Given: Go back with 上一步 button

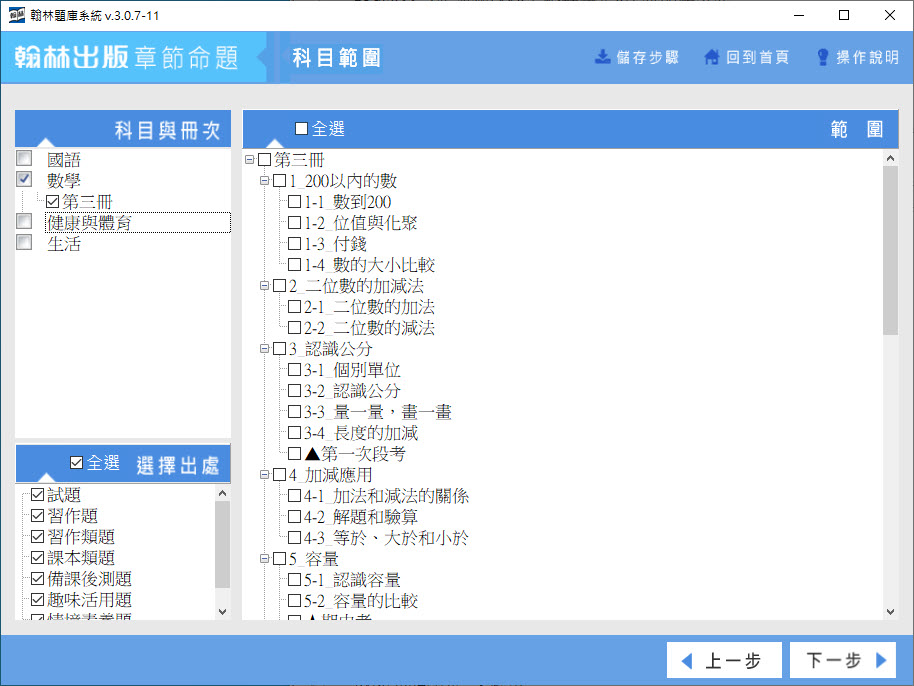Looking at the screenshot, I should (721, 661).
